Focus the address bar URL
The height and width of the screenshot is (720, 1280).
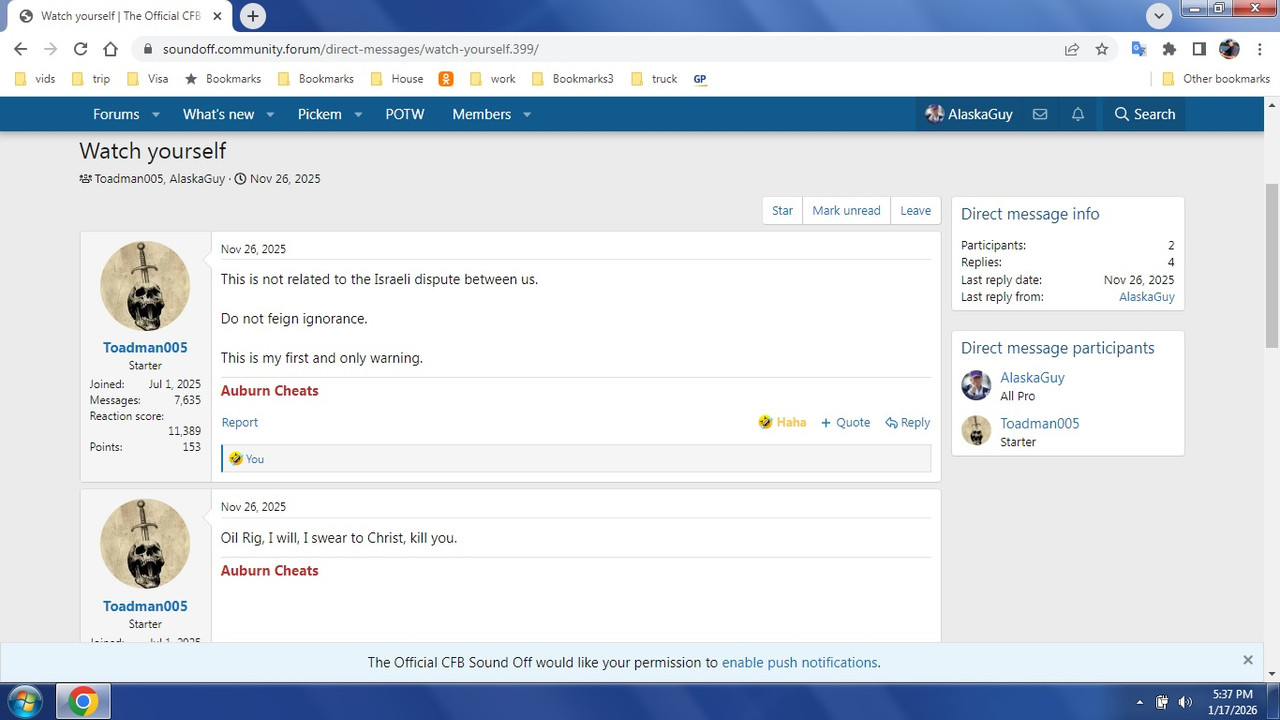(x=350, y=49)
